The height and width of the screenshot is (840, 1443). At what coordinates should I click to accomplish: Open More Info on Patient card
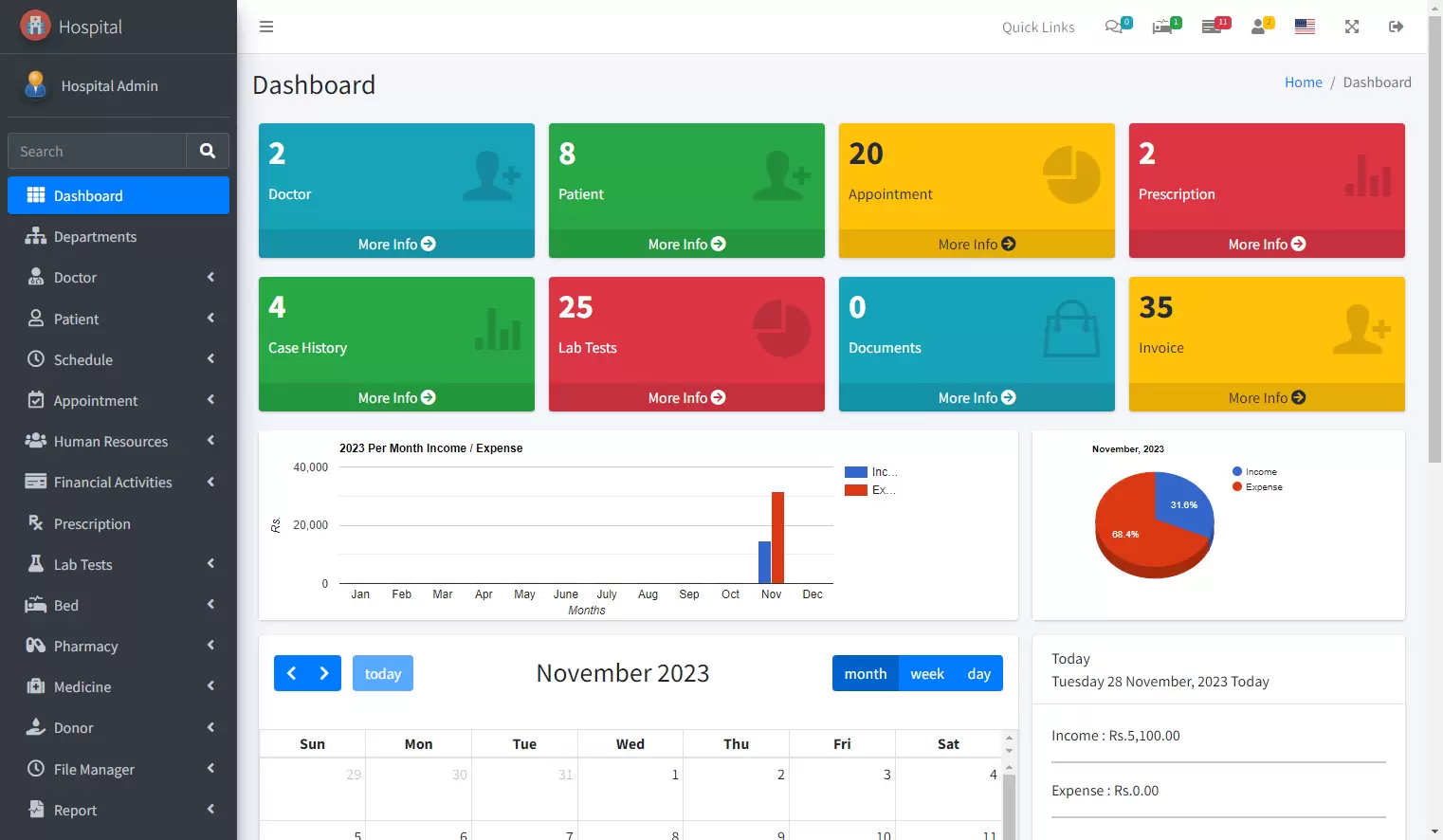[x=686, y=244]
